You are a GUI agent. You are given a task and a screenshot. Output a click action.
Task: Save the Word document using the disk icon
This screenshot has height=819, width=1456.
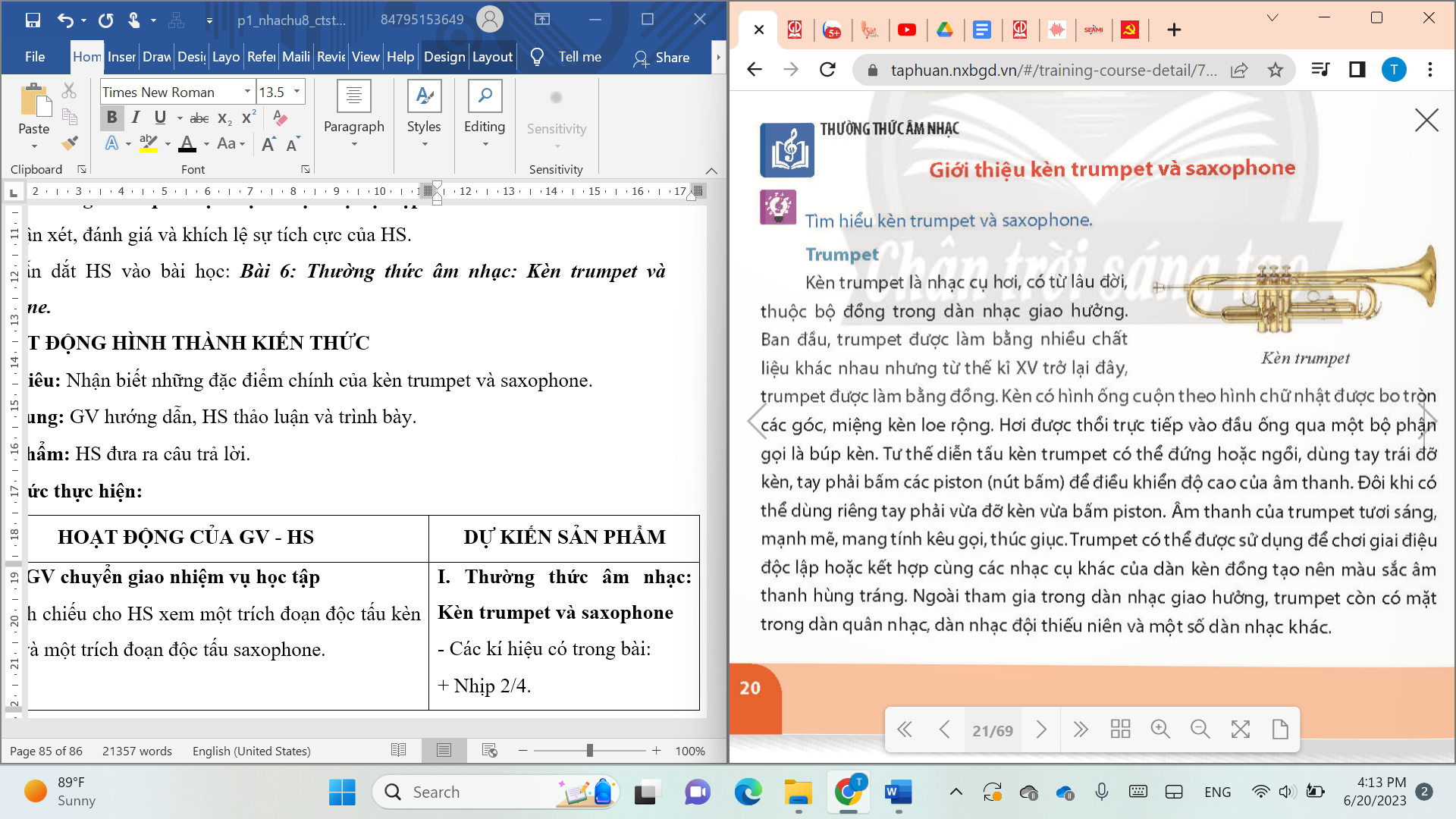coord(33,20)
